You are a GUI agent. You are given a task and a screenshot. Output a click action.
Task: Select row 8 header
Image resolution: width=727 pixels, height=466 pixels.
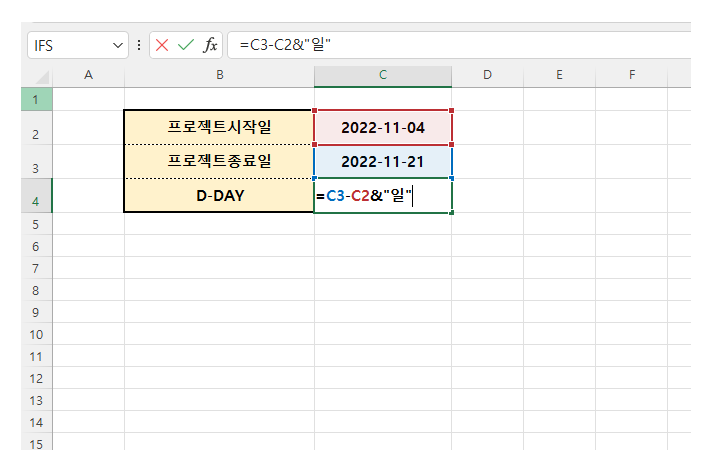(x=37, y=290)
